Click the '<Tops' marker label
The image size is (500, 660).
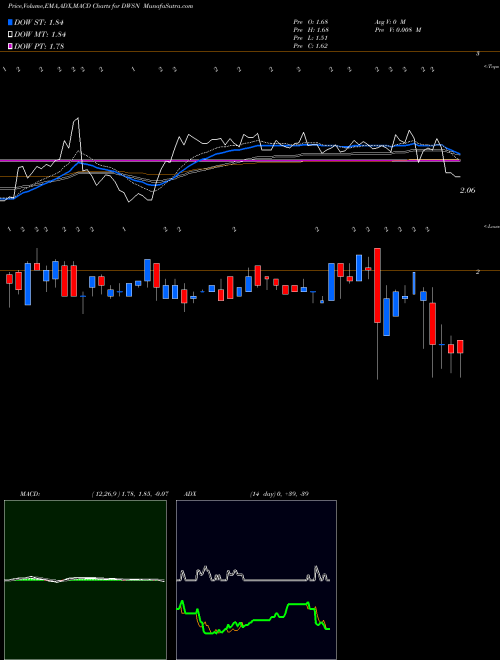point(492,67)
